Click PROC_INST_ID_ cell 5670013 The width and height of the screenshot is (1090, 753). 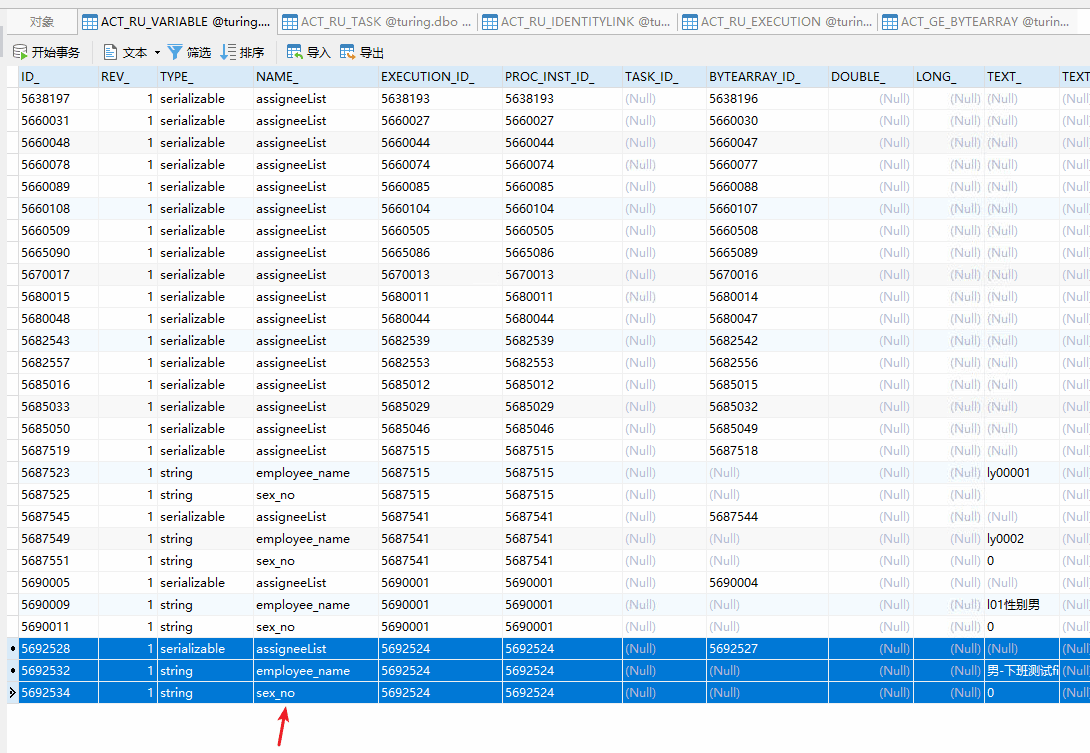point(562,275)
